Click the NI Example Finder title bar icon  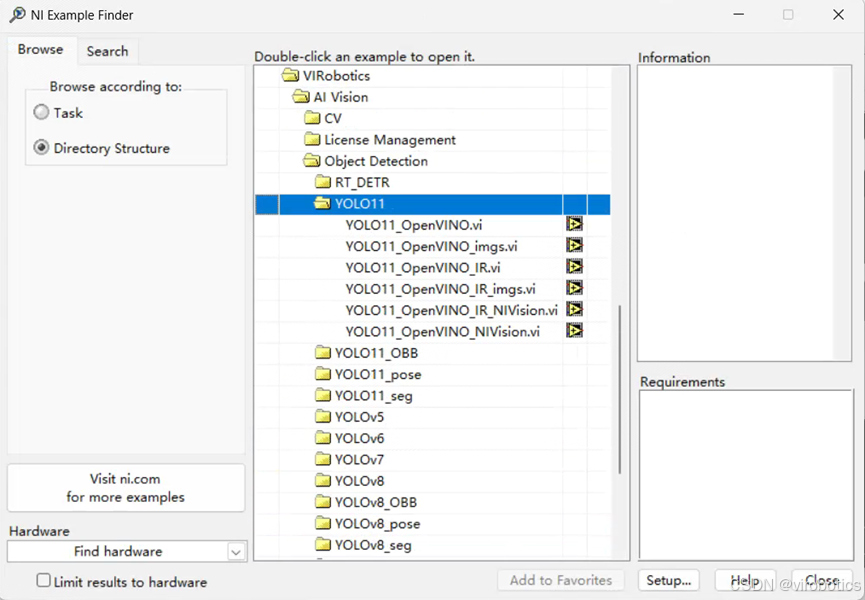17,15
